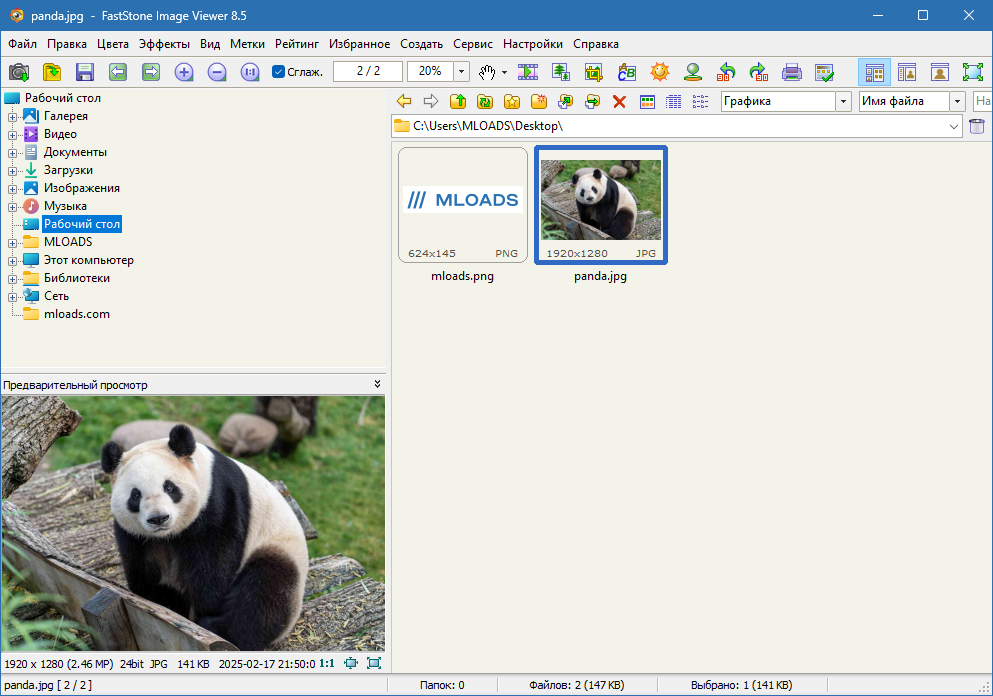Open the Favorites star folder icon
Image resolution: width=993 pixels, height=696 pixels.
pos(512,101)
